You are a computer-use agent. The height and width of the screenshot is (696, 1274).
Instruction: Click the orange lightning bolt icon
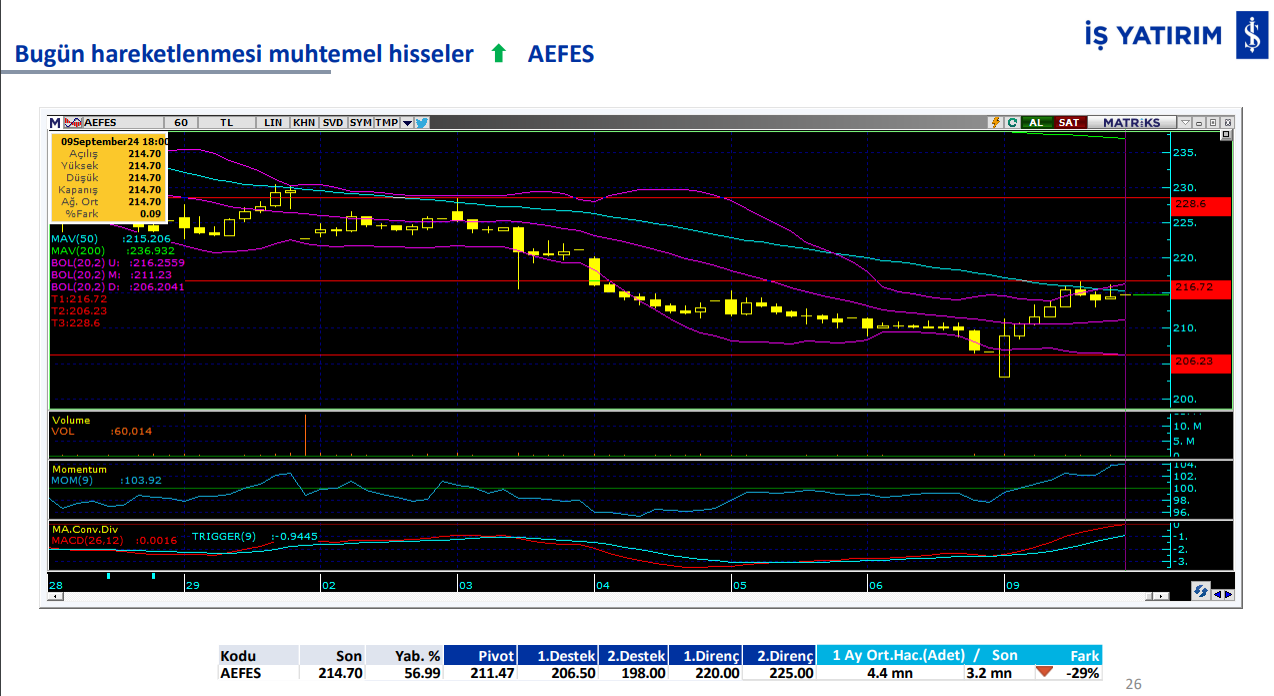click(x=996, y=123)
